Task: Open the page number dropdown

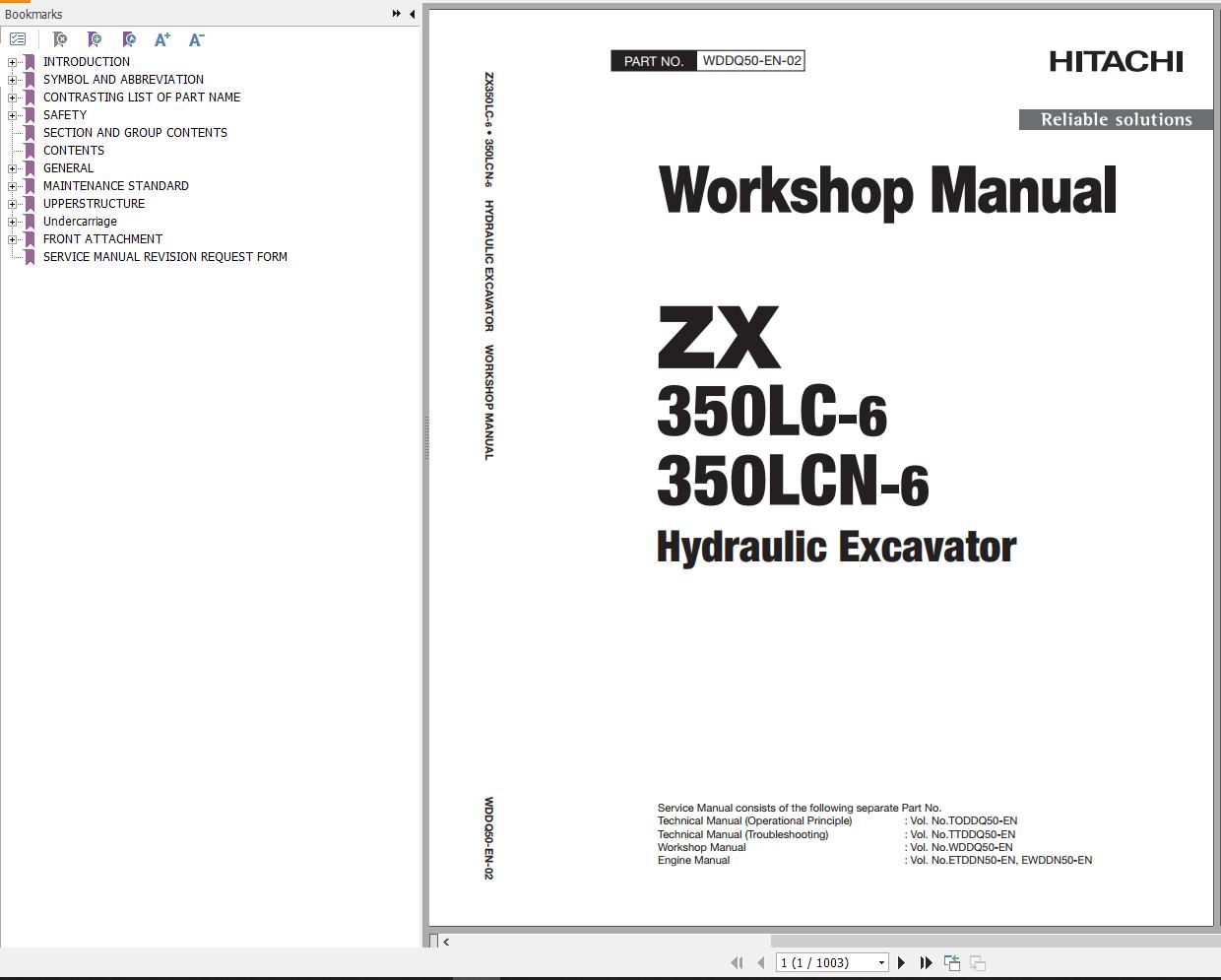Action: [x=881, y=963]
